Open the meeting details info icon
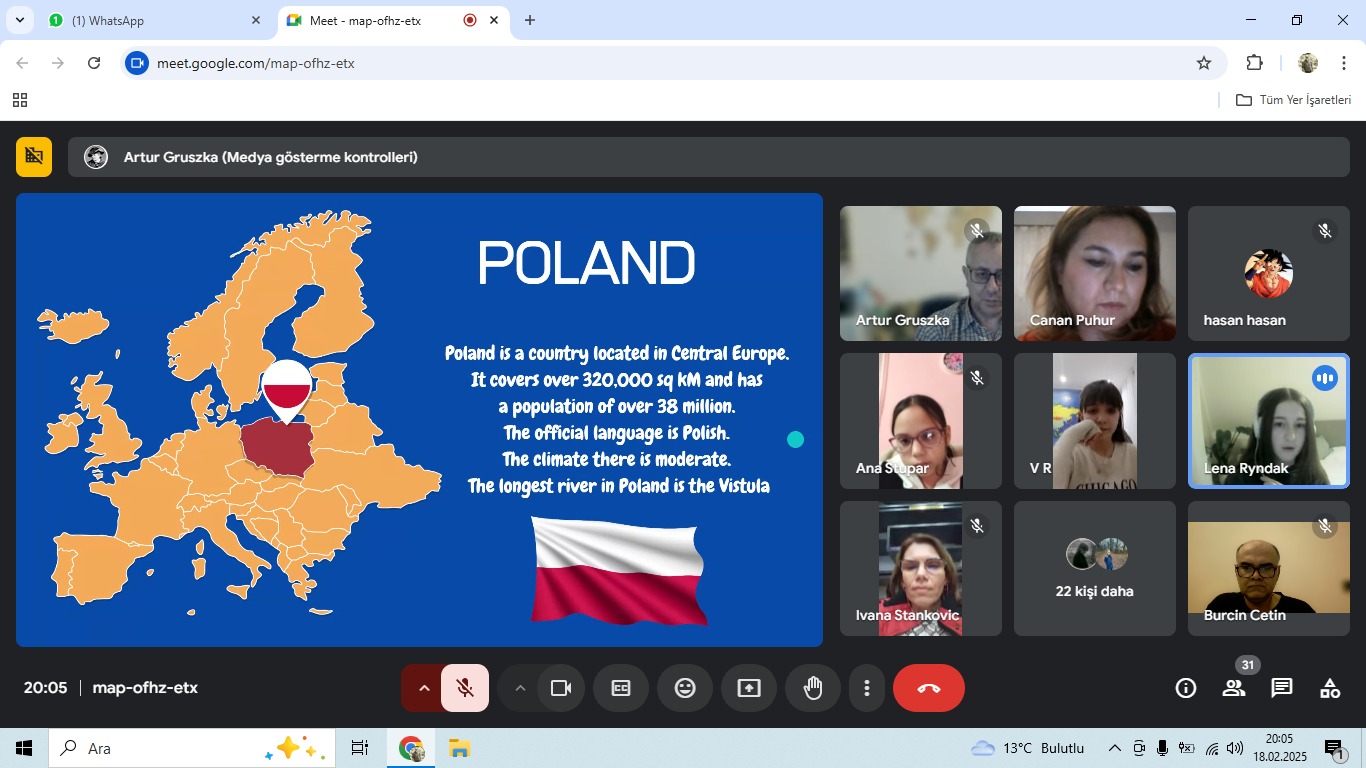1366x768 pixels. [1186, 688]
